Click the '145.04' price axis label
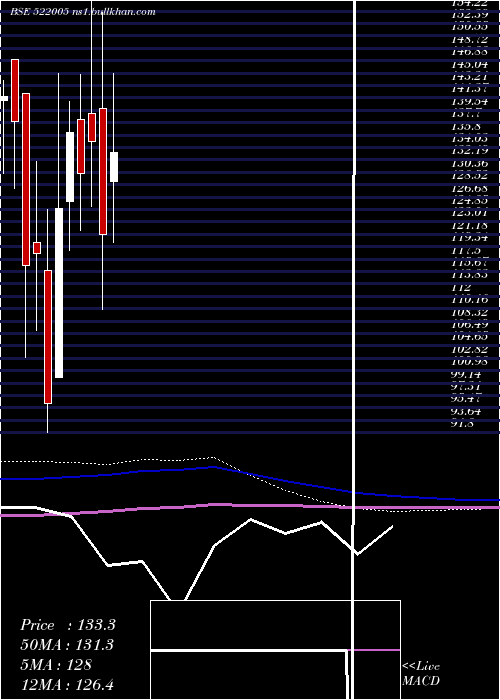This screenshot has width=500, height=700. [x=469, y=65]
